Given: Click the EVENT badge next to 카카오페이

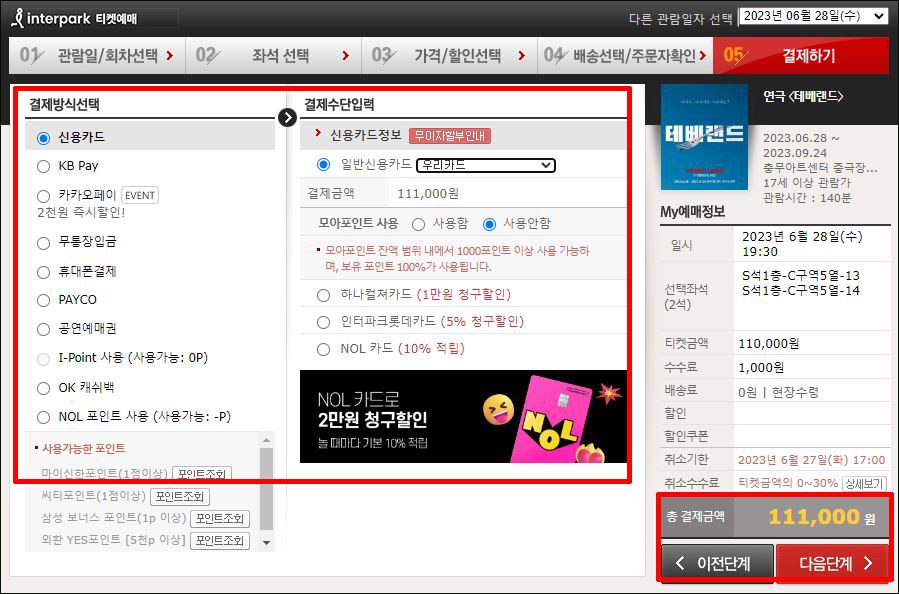Looking at the screenshot, I should [x=140, y=196].
